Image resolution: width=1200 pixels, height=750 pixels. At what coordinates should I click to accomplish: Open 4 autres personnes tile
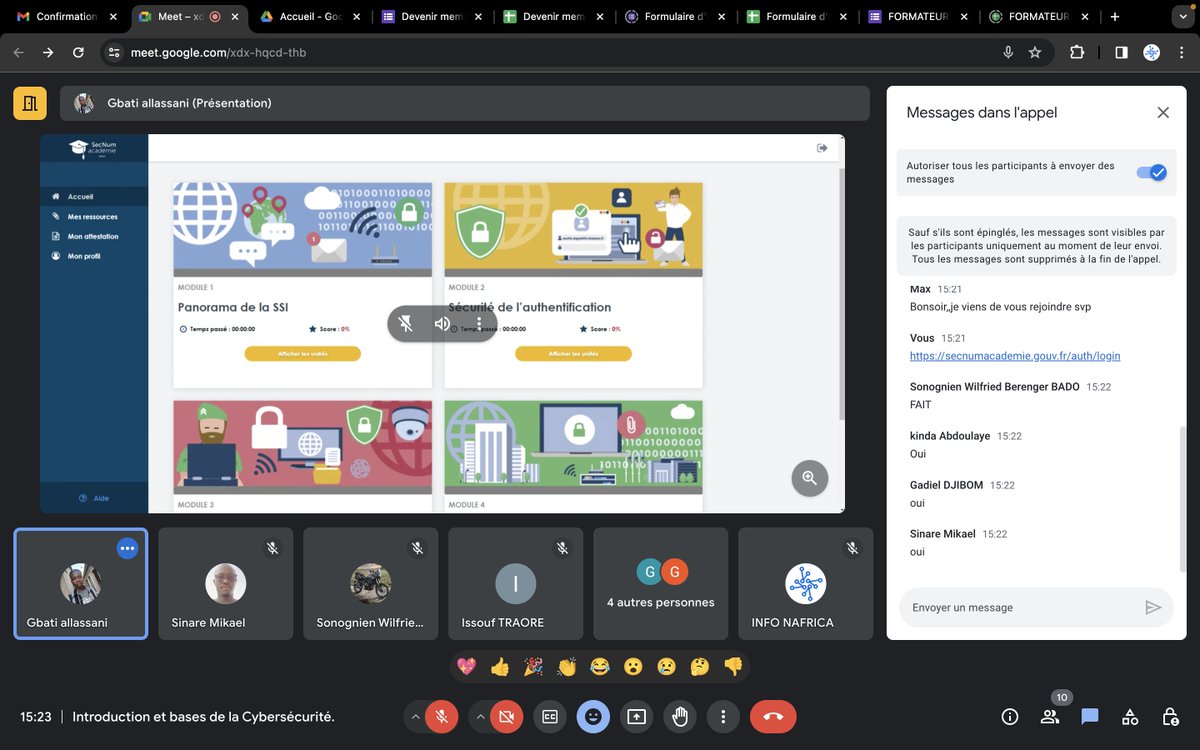click(661, 584)
